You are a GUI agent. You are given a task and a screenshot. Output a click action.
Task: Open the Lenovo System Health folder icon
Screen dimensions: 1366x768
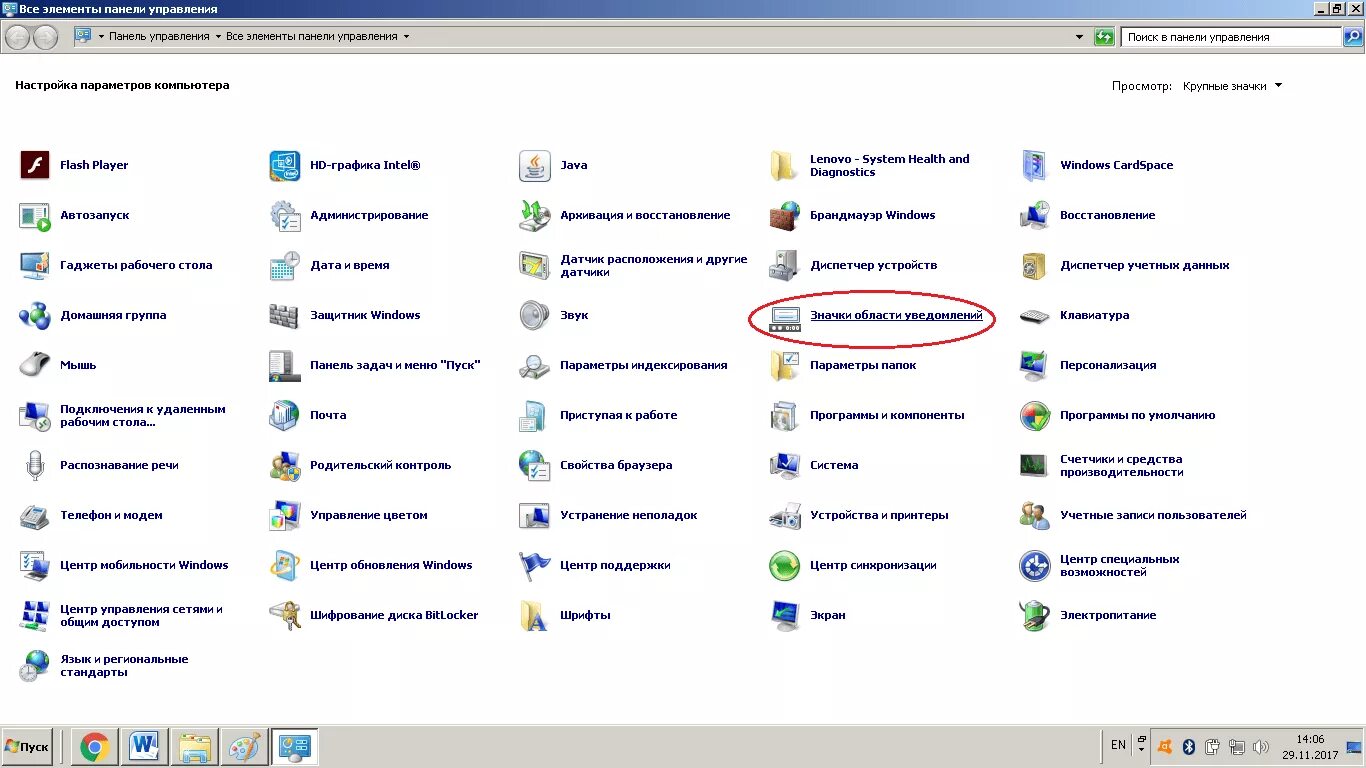click(785, 165)
